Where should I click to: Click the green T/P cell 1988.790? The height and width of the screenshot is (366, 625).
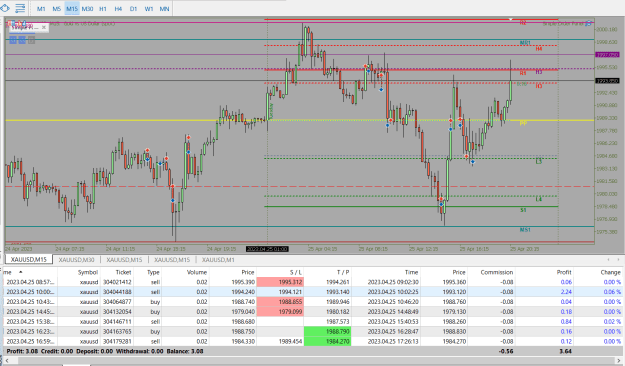point(327,332)
